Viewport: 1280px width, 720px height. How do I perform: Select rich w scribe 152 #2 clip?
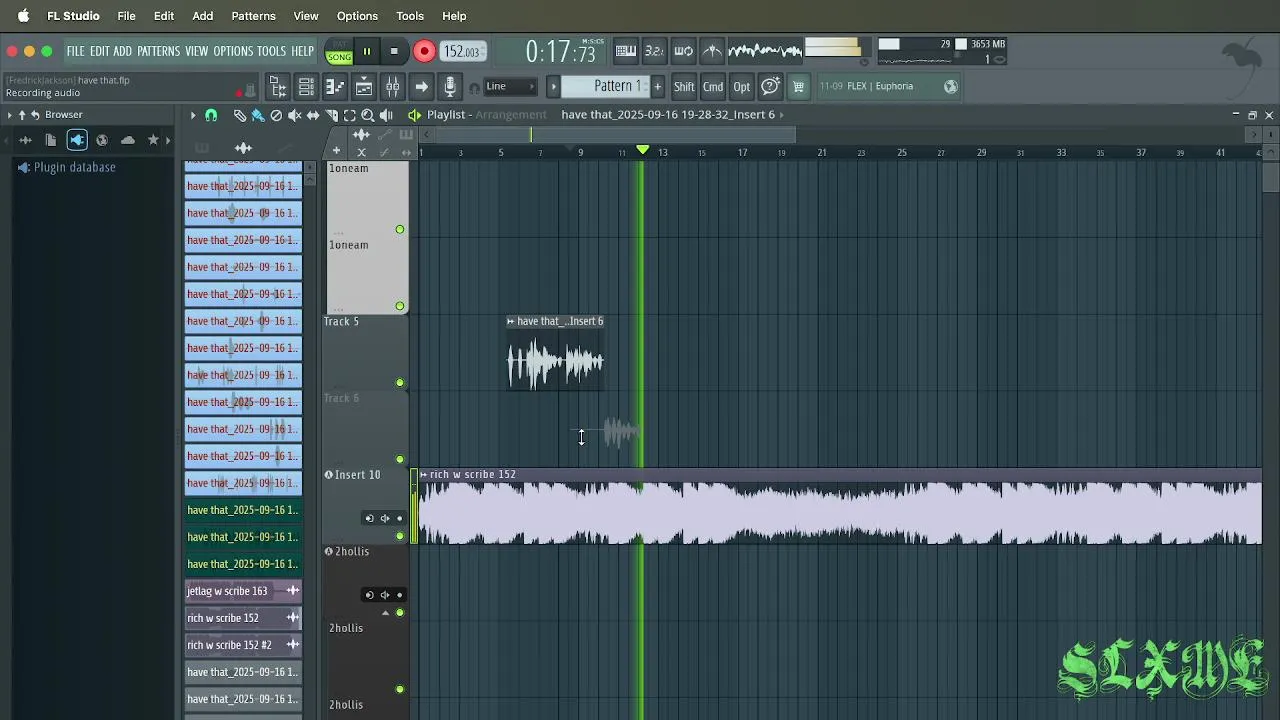(x=243, y=645)
